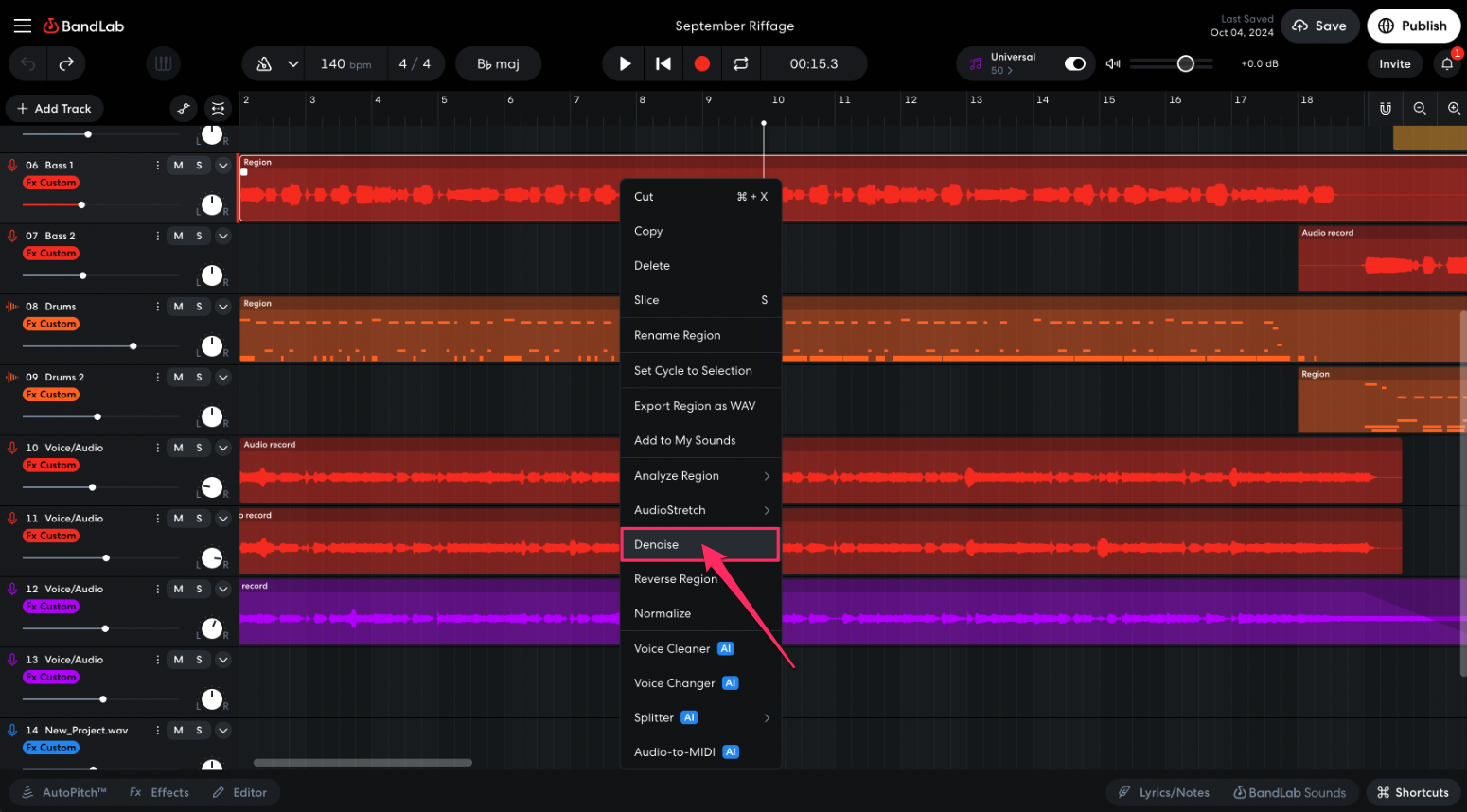This screenshot has width=1467, height=812.
Task: Click the 140 bpm tempo field
Action: (x=345, y=63)
